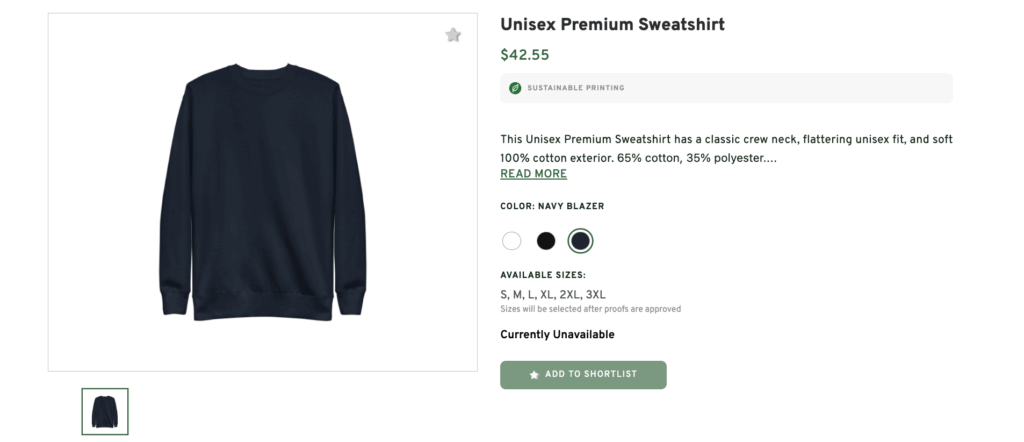Click the star icon inside shortlist button
The width and height of the screenshot is (1024, 442).
click(534, 374)
